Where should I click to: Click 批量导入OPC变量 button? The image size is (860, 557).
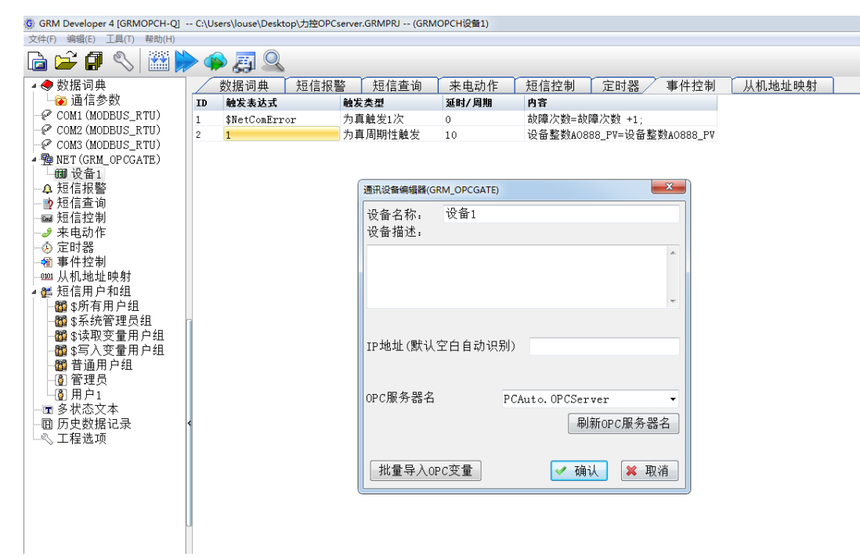coord(426,470)
